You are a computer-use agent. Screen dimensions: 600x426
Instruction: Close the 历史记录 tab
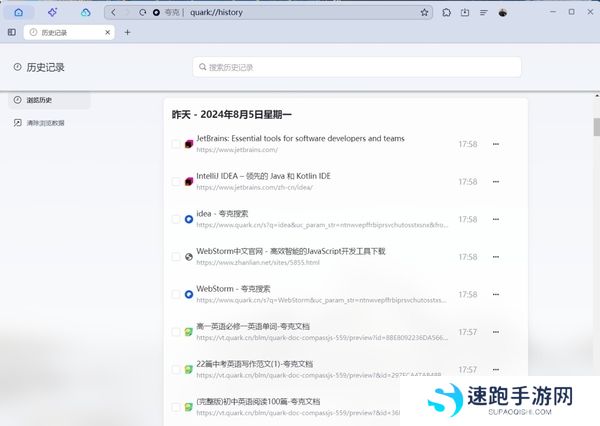(x=108, y=33)
